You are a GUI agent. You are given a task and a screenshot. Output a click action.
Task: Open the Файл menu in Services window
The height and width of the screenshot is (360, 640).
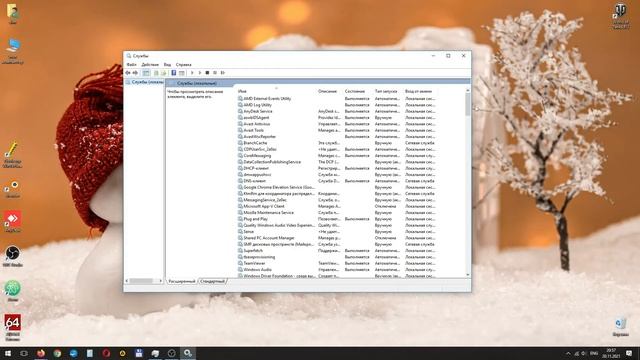click(131, 64)
